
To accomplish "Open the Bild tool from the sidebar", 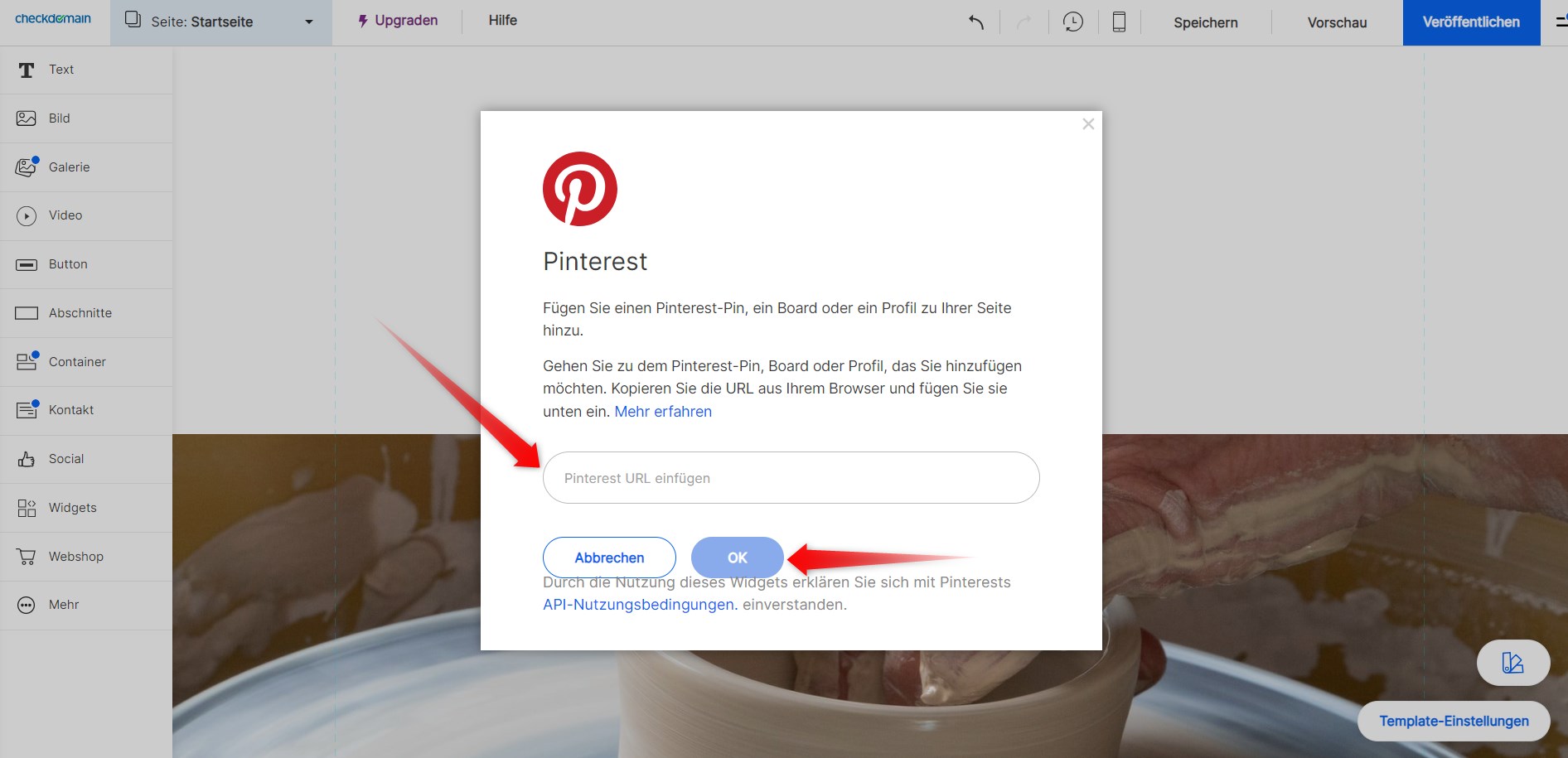I will point(59,118).
